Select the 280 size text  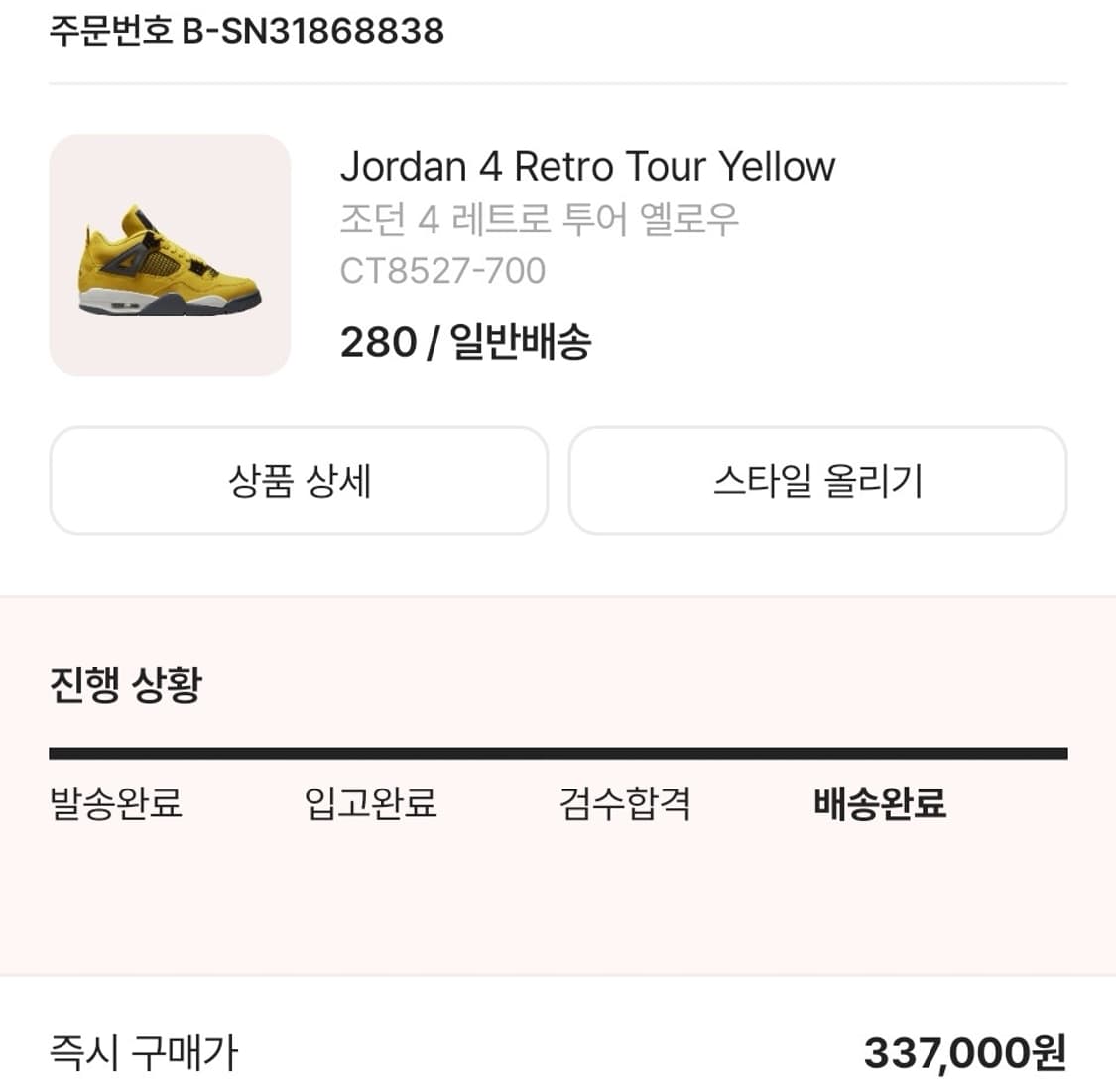tap(378, 343)
